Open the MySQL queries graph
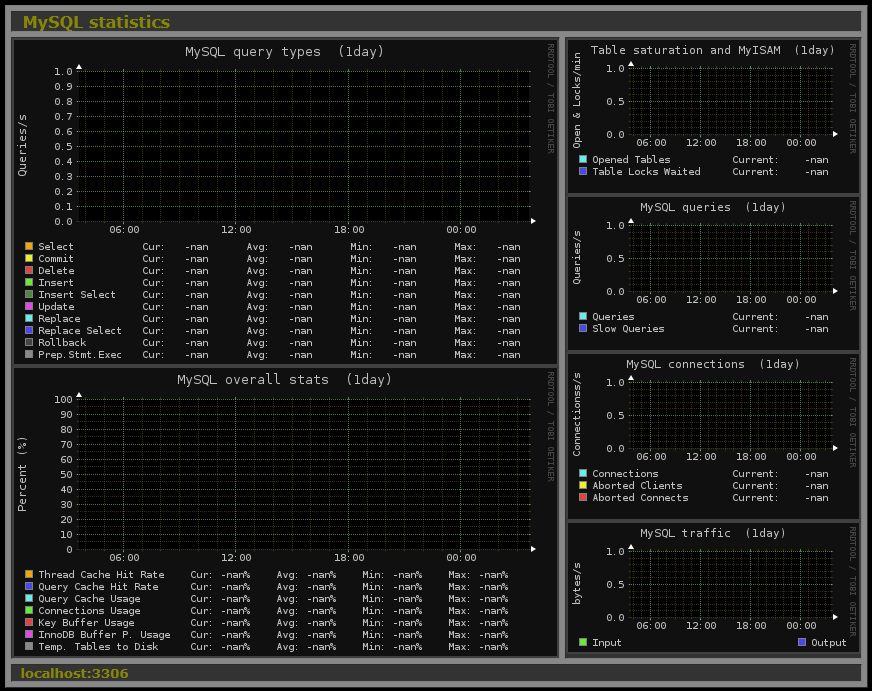 713,274
